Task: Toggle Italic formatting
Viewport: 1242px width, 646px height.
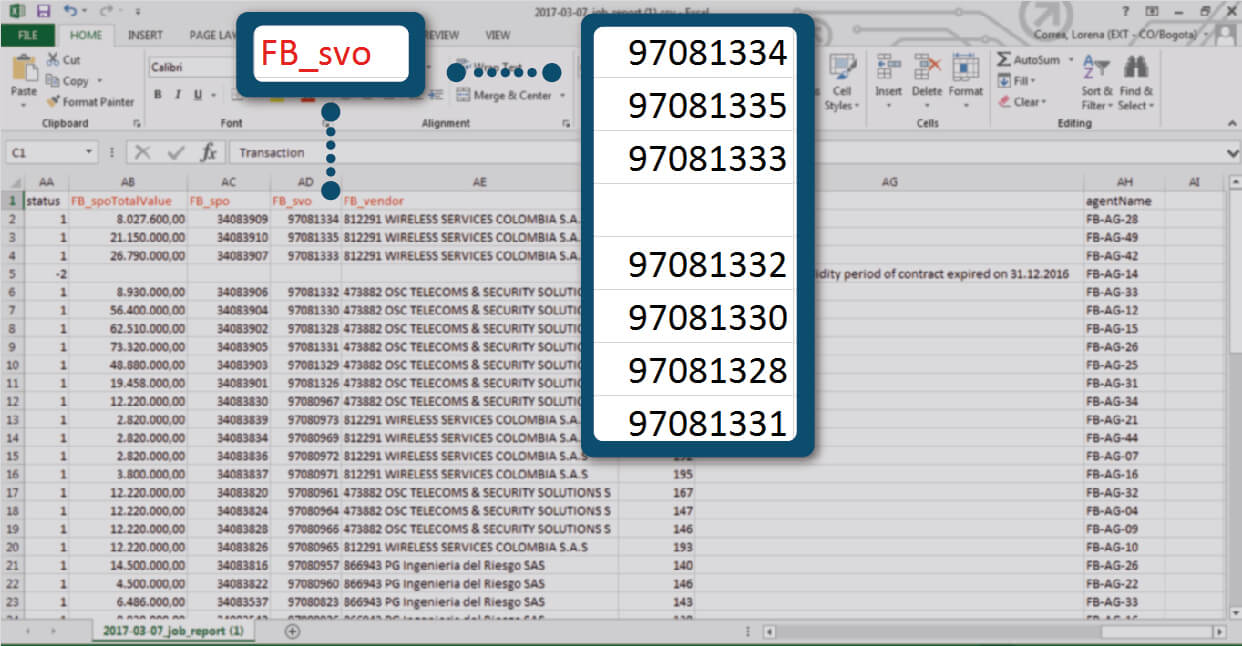Action: coord(178,95)
